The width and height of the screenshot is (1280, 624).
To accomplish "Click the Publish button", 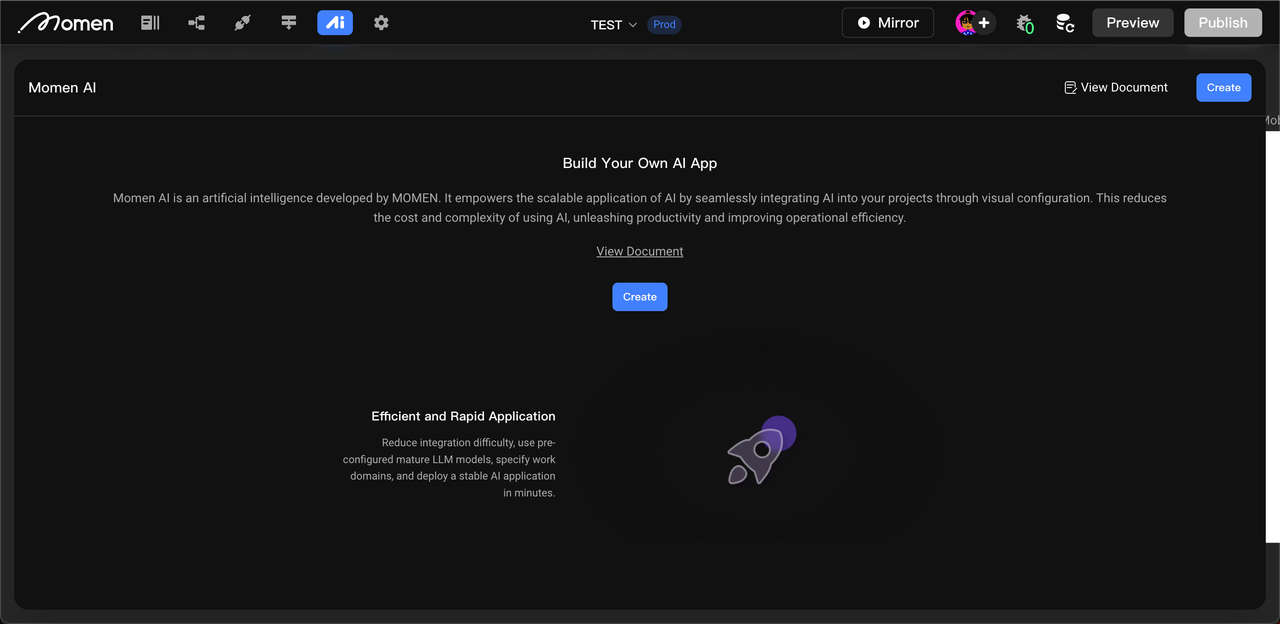I will tap(1223, 23).
